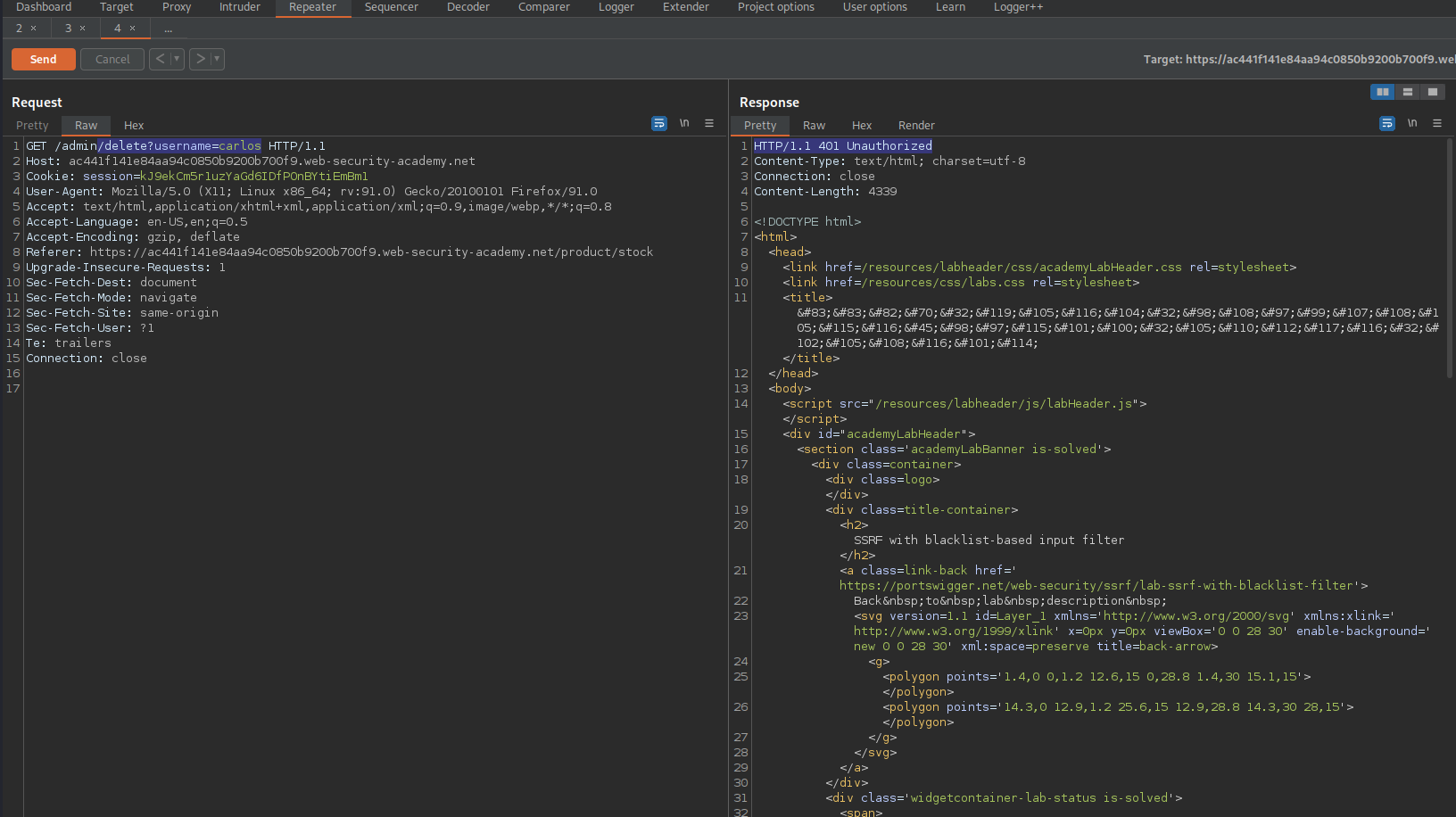This screenshot has height=817, width=1456.
Task: Open the Request editor options menu
Action: click(709, 124)
